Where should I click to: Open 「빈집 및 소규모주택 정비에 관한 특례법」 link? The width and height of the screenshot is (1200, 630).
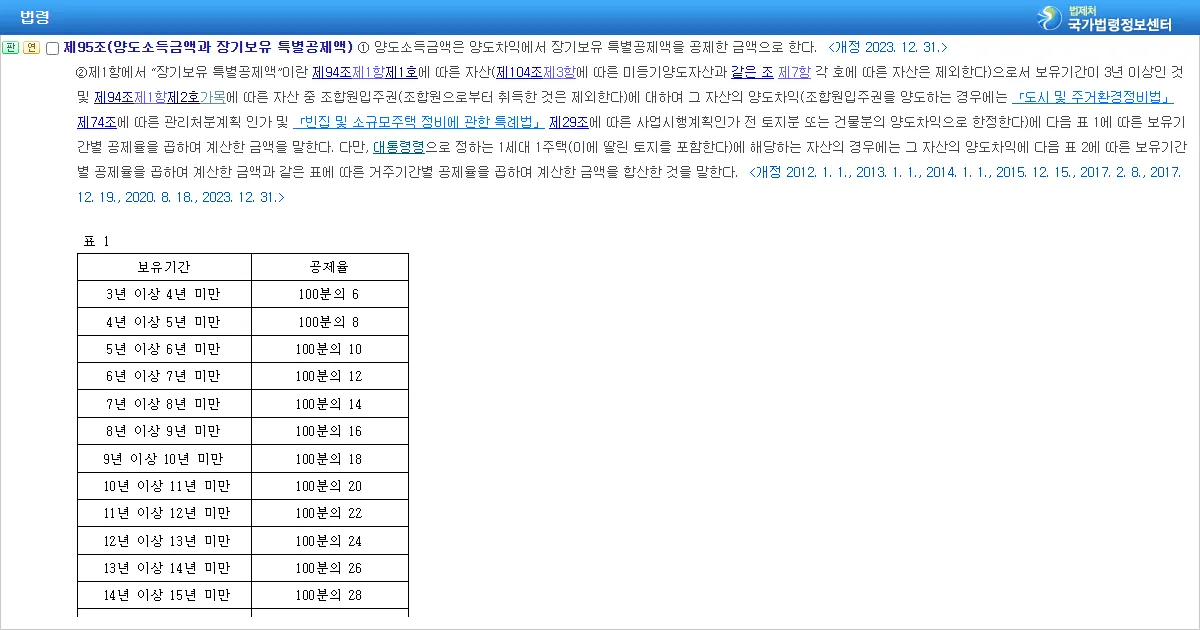click(x=419, y=122)
